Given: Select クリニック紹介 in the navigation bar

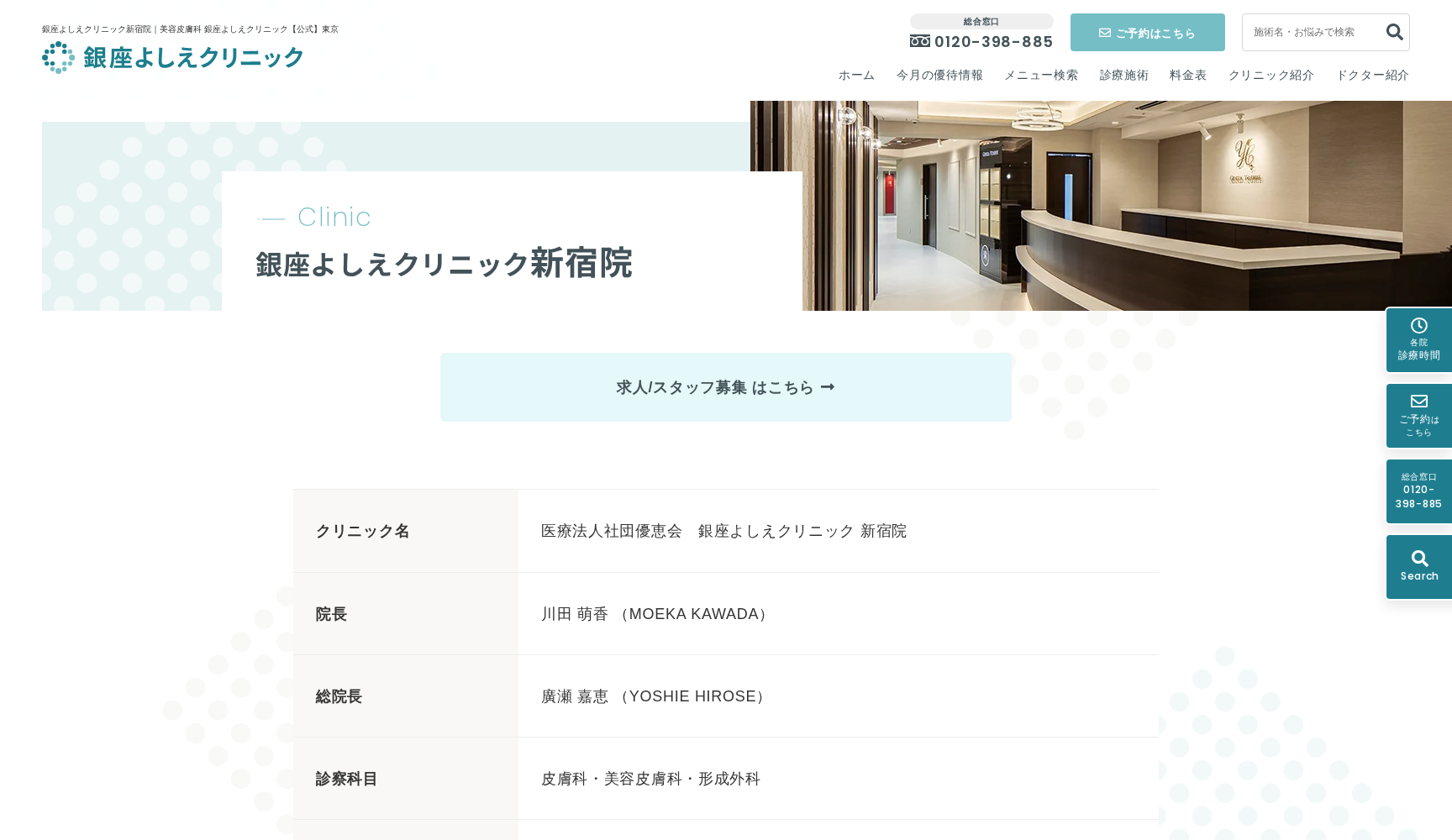Looking at the screenshot, I should (1270, 75).
